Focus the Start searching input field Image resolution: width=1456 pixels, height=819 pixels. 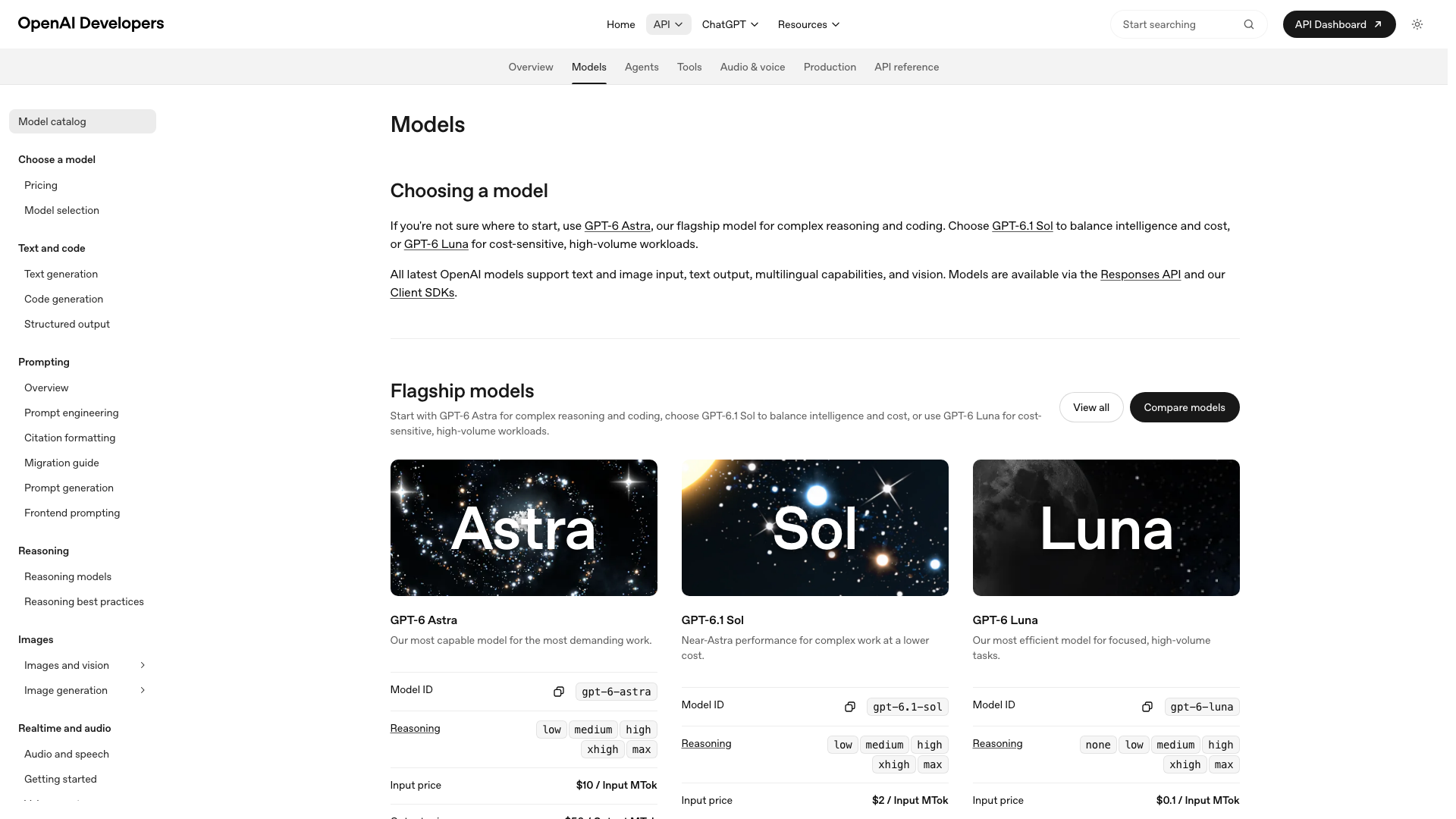(x=1188, y=24)
